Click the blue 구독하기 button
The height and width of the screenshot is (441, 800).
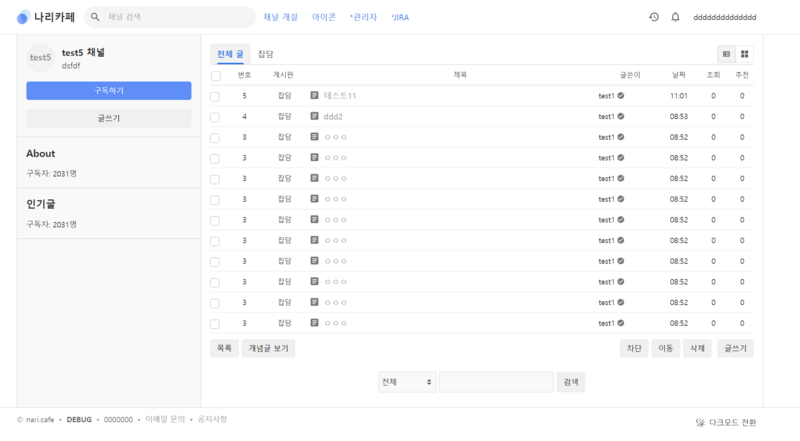coord(109,90)
